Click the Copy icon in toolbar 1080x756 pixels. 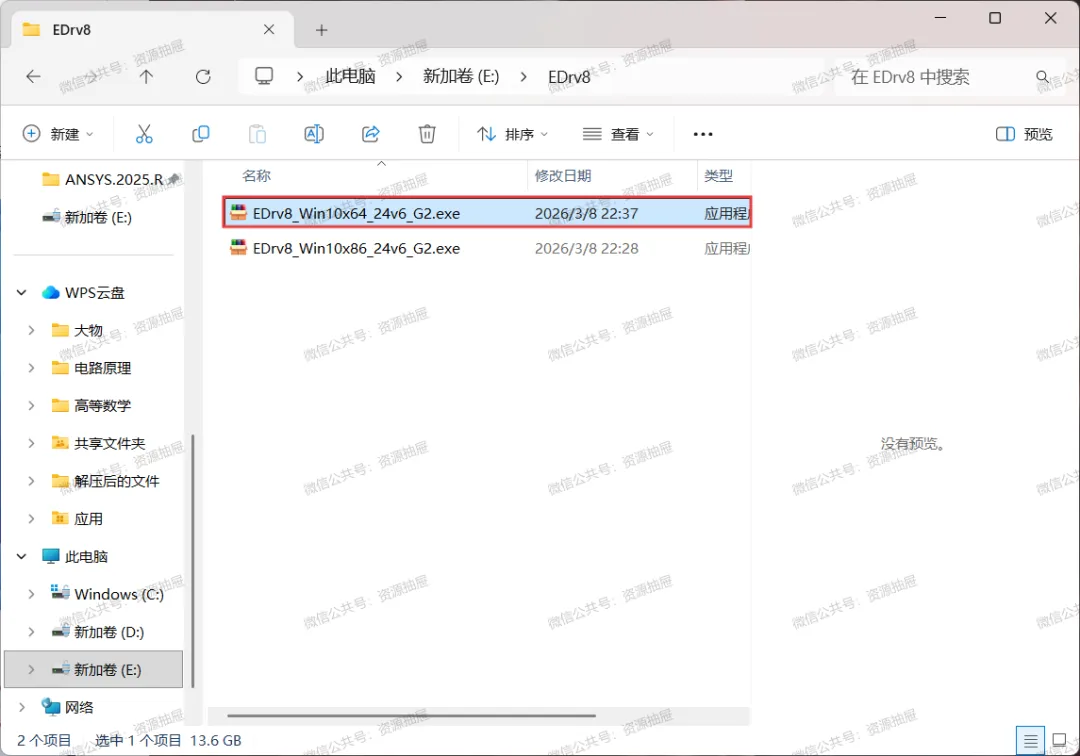[x=200, y=134]
